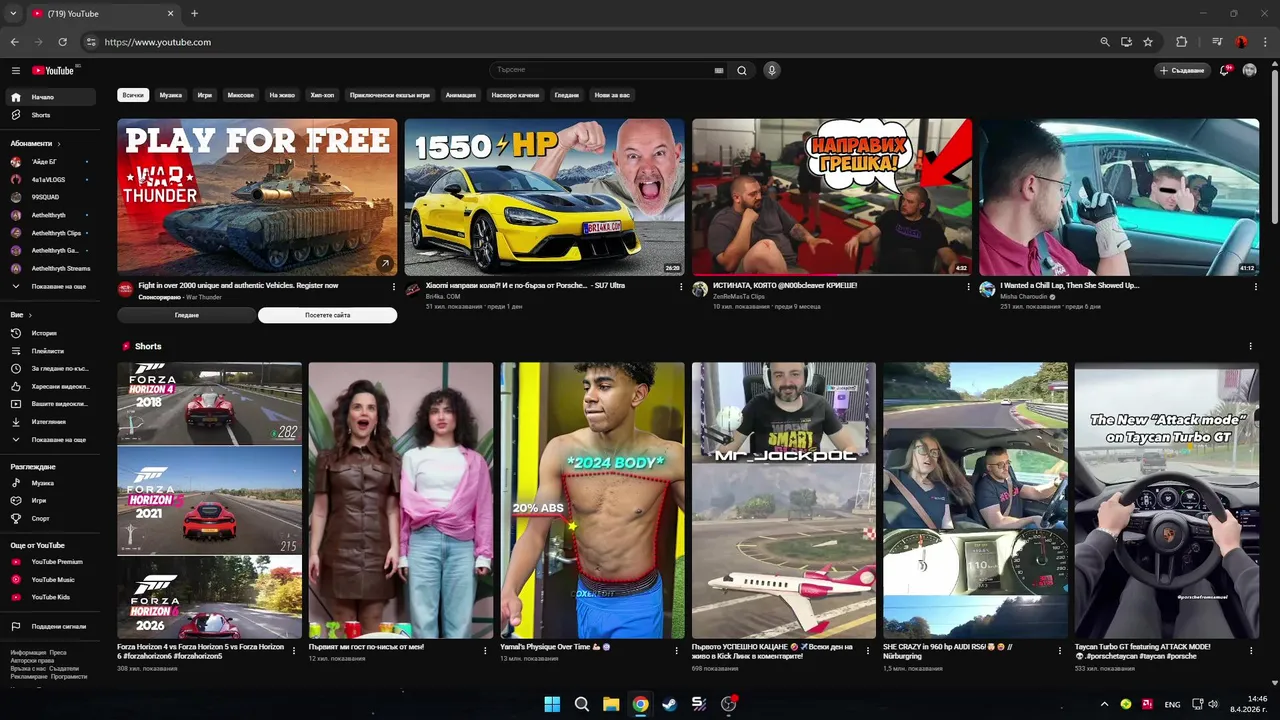
Task: Open the external link arrow on War Thunder ad
Action: 384,264
